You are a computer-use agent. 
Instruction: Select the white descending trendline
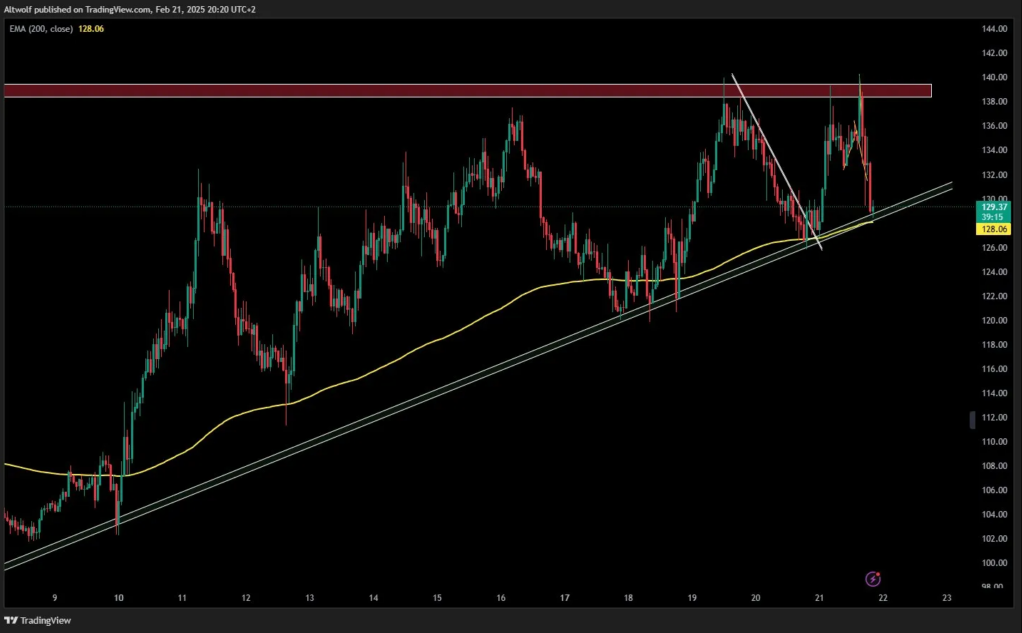[x=776, y=162]
